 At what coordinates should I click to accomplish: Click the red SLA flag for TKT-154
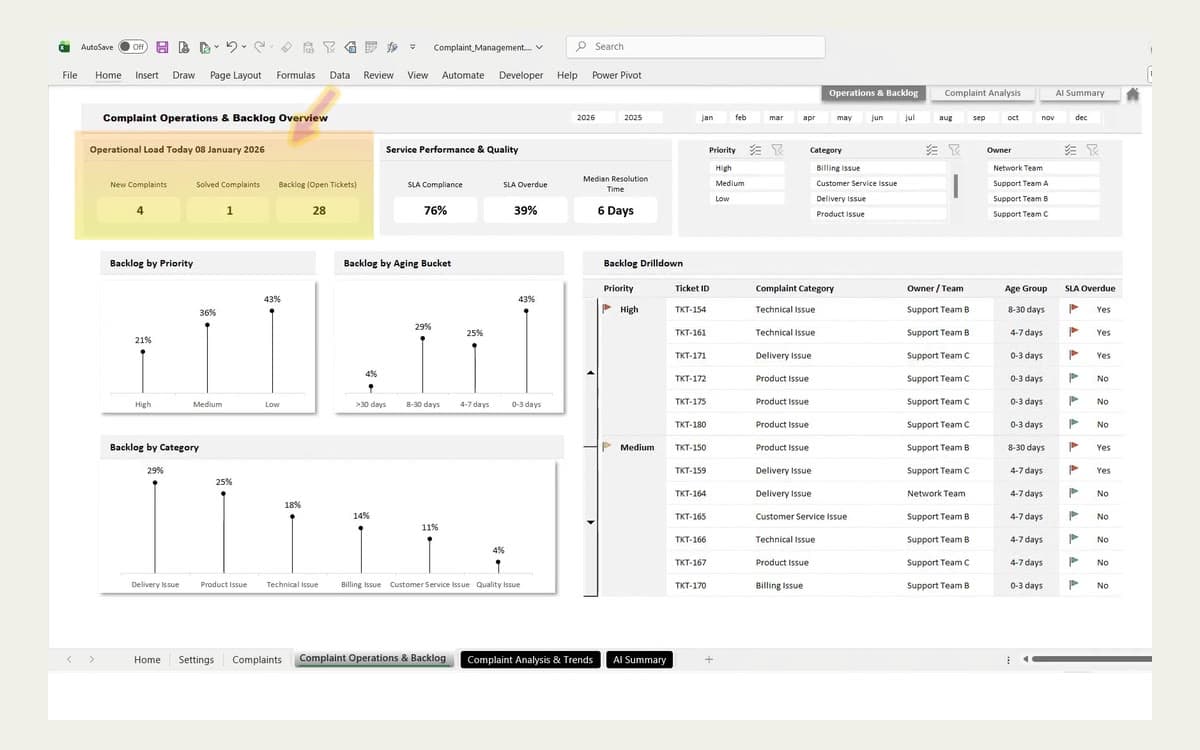click(1074, 309)
